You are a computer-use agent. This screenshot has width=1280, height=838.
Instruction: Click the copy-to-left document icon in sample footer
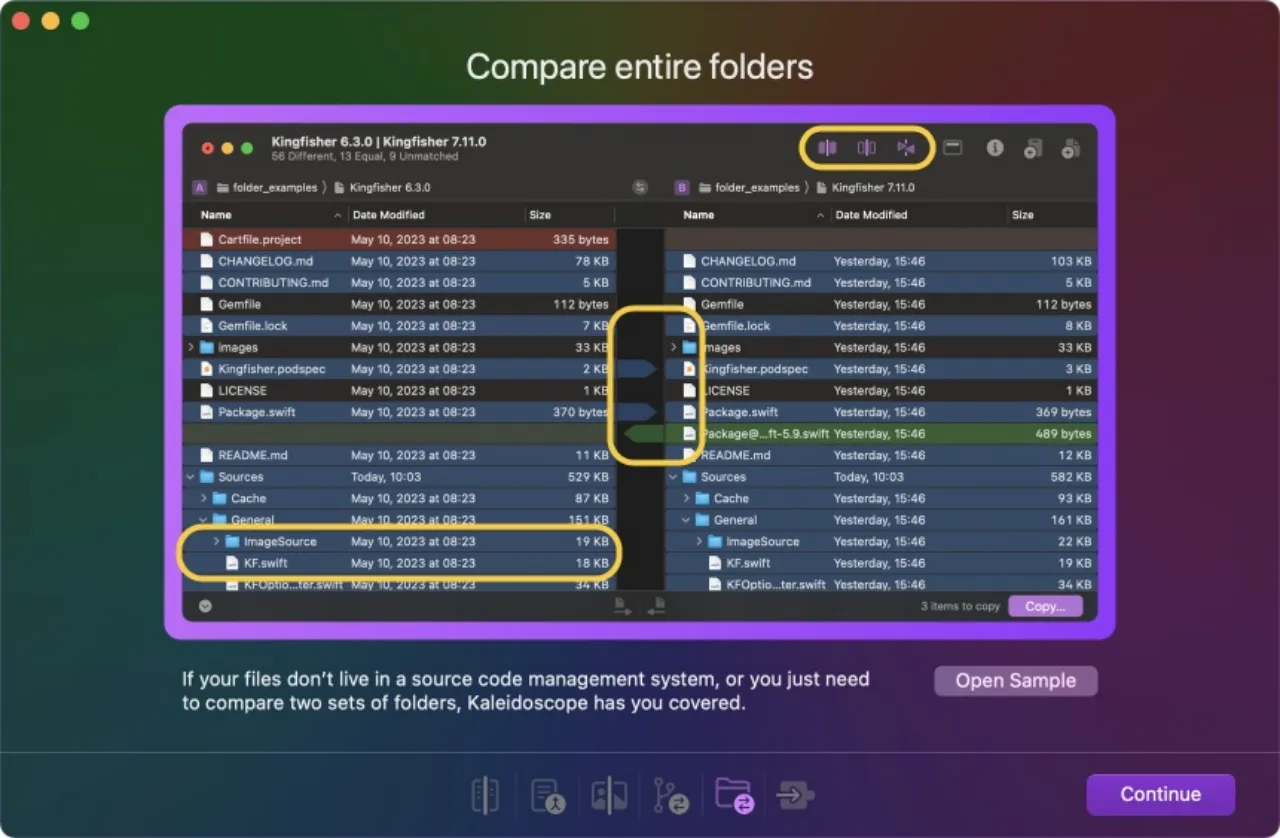pyautogui.click(x=657, y=605)
